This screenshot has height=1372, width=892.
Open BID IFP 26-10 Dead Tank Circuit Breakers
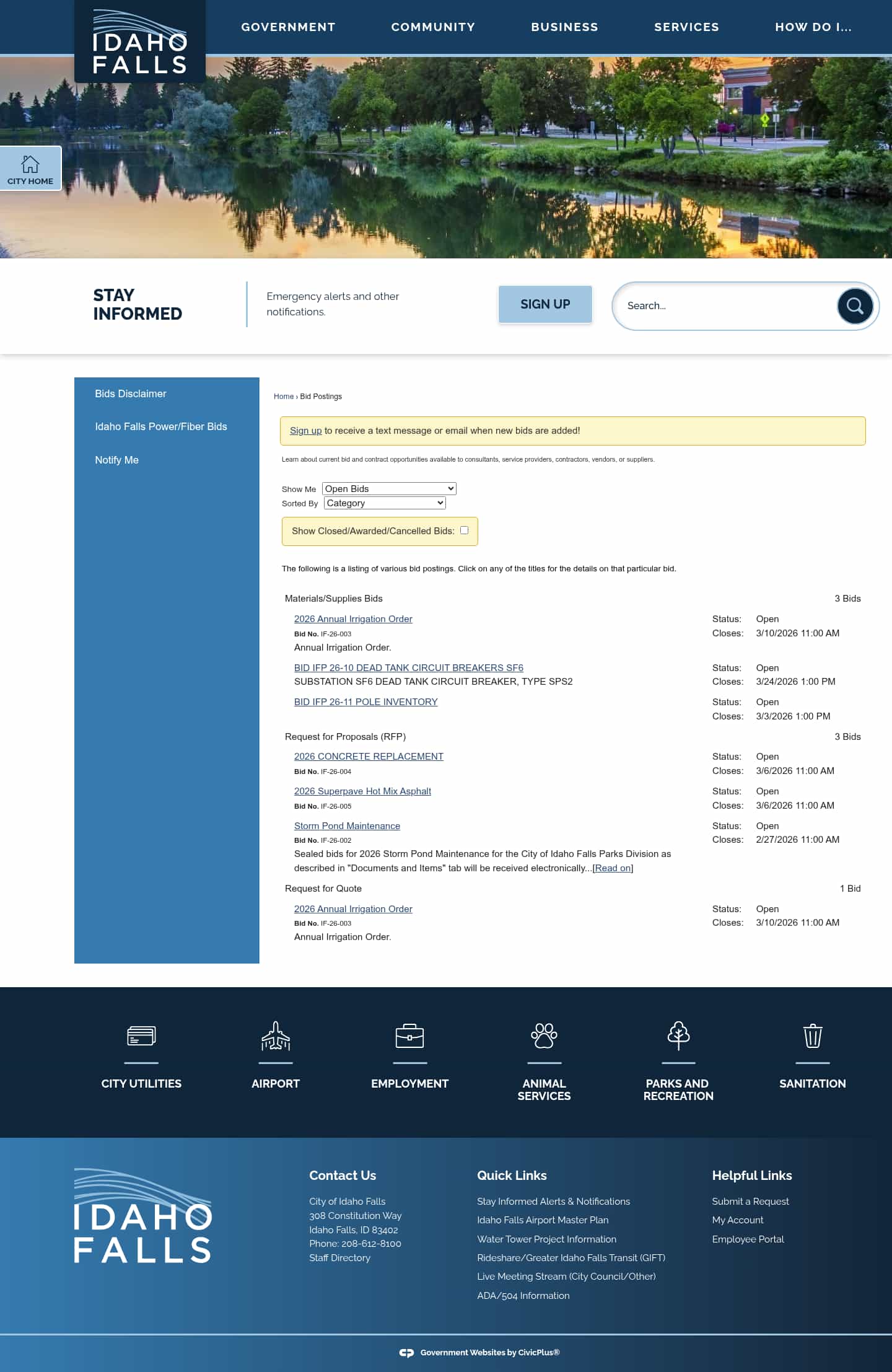pos(409,667)
